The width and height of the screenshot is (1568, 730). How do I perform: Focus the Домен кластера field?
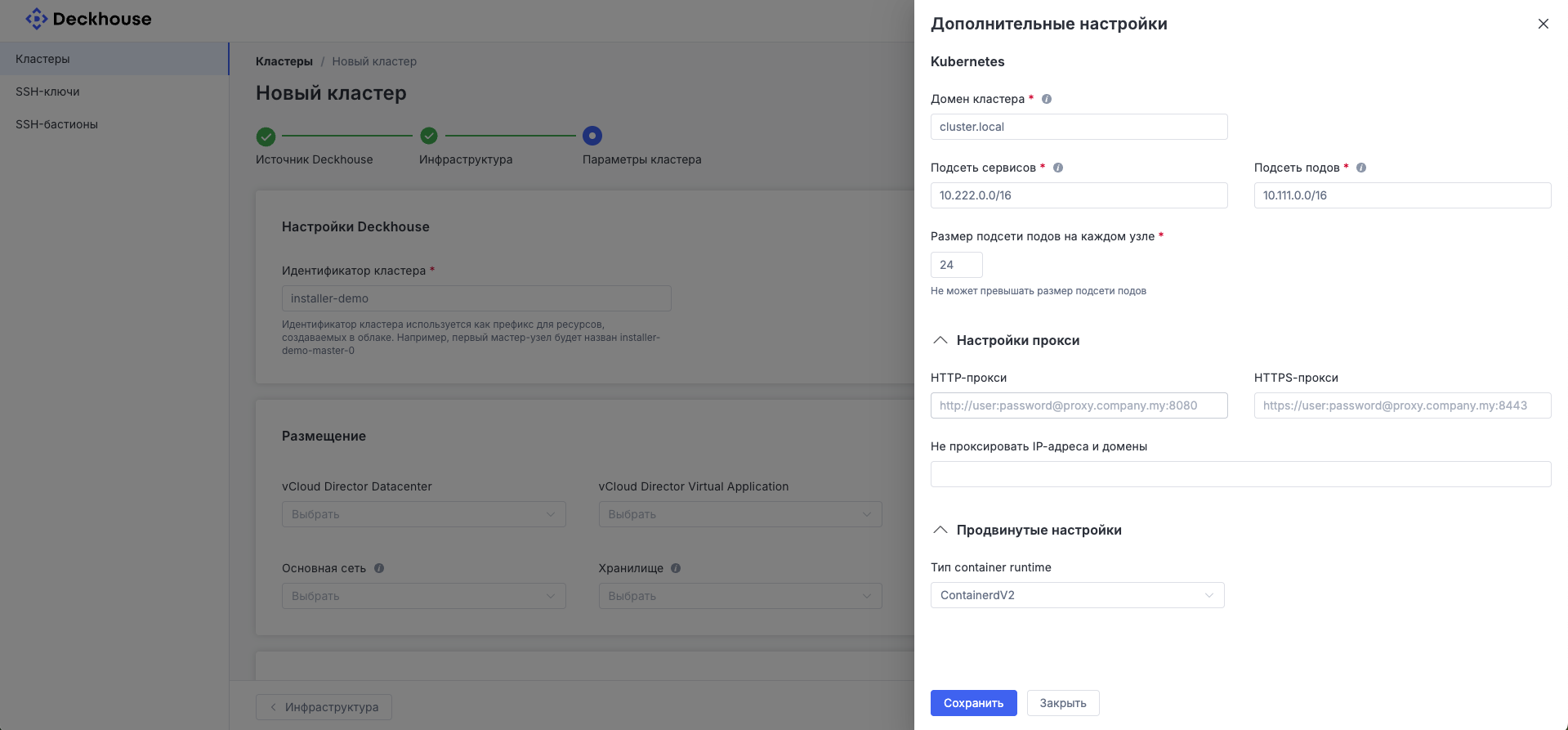point(1079,127)
